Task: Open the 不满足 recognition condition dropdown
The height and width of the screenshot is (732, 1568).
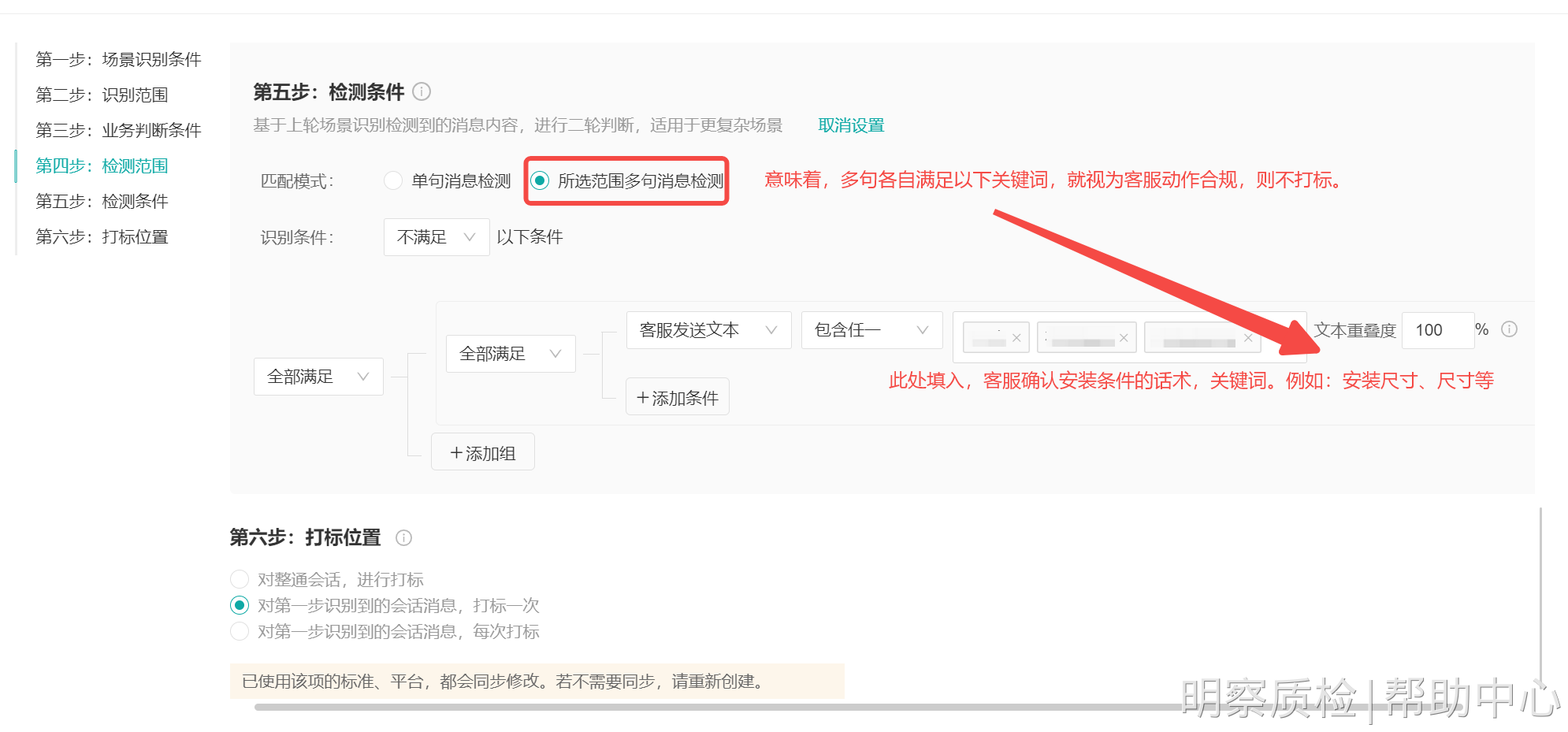Action: click(x=437, y=237)
